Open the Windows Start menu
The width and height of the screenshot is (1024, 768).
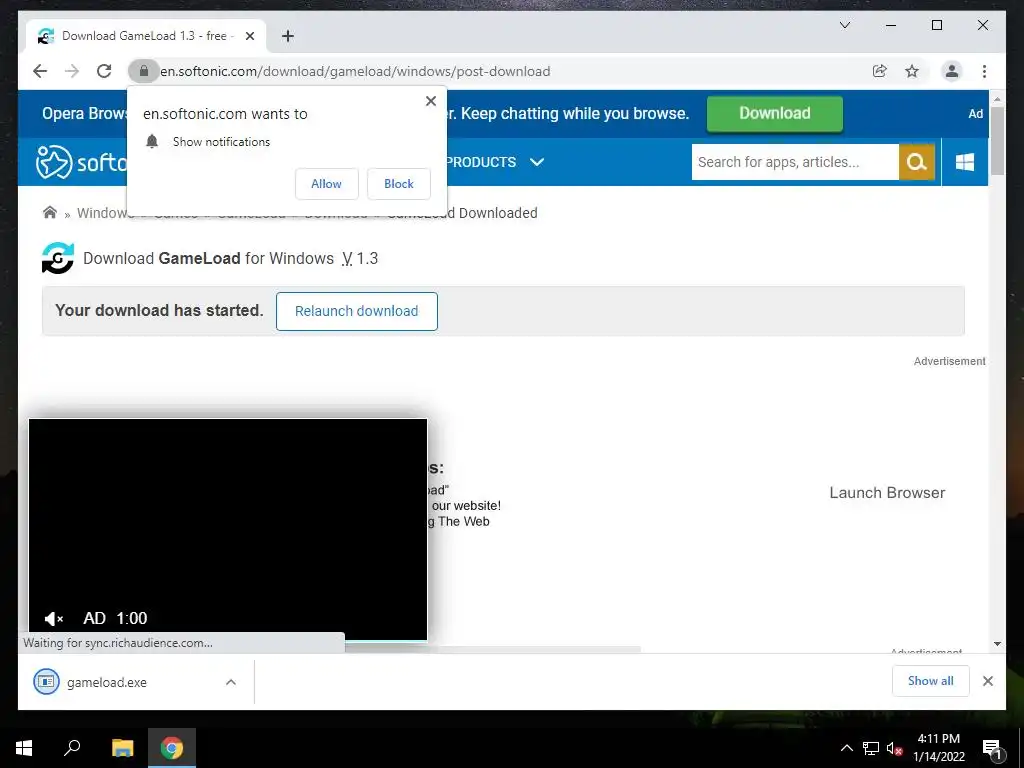(24, 748)
